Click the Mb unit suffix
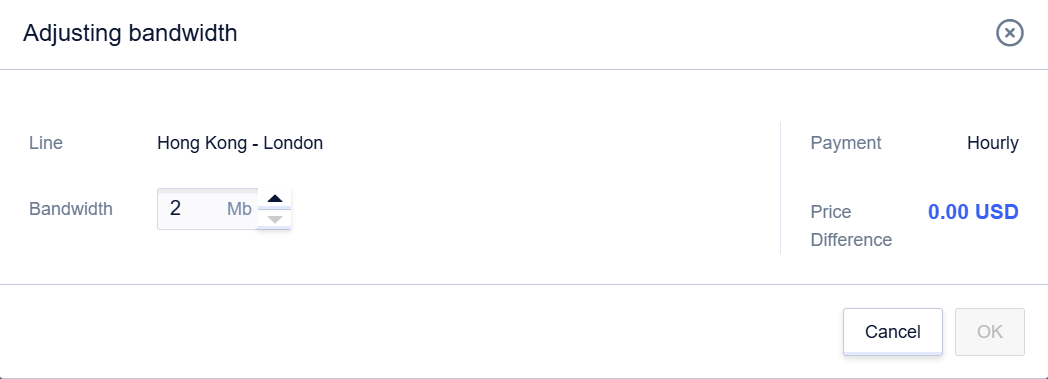The image size is (1048, 379). pos(239,209)
